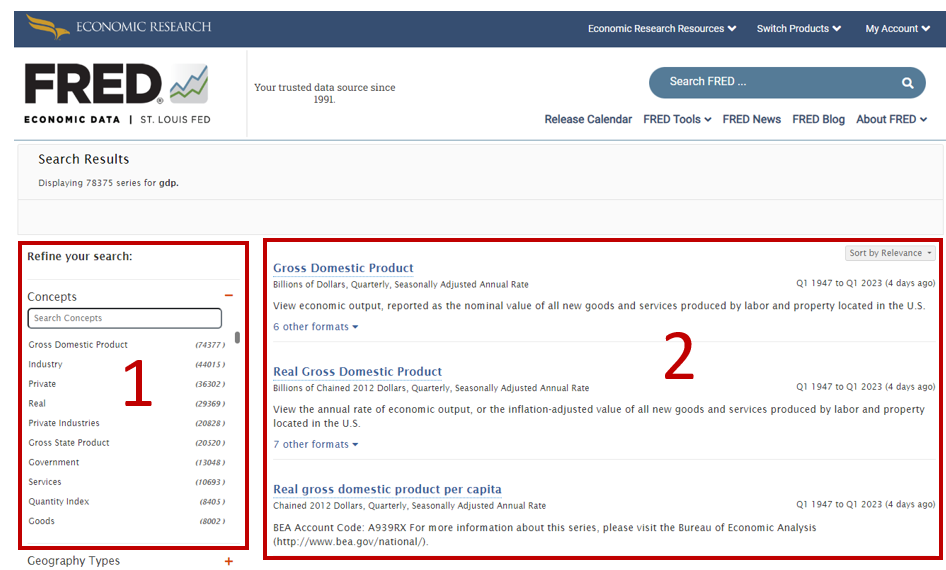The height and width of the screenshot is (570, 946).
Task: Filter by Private Industries concept
Action: 64,423
